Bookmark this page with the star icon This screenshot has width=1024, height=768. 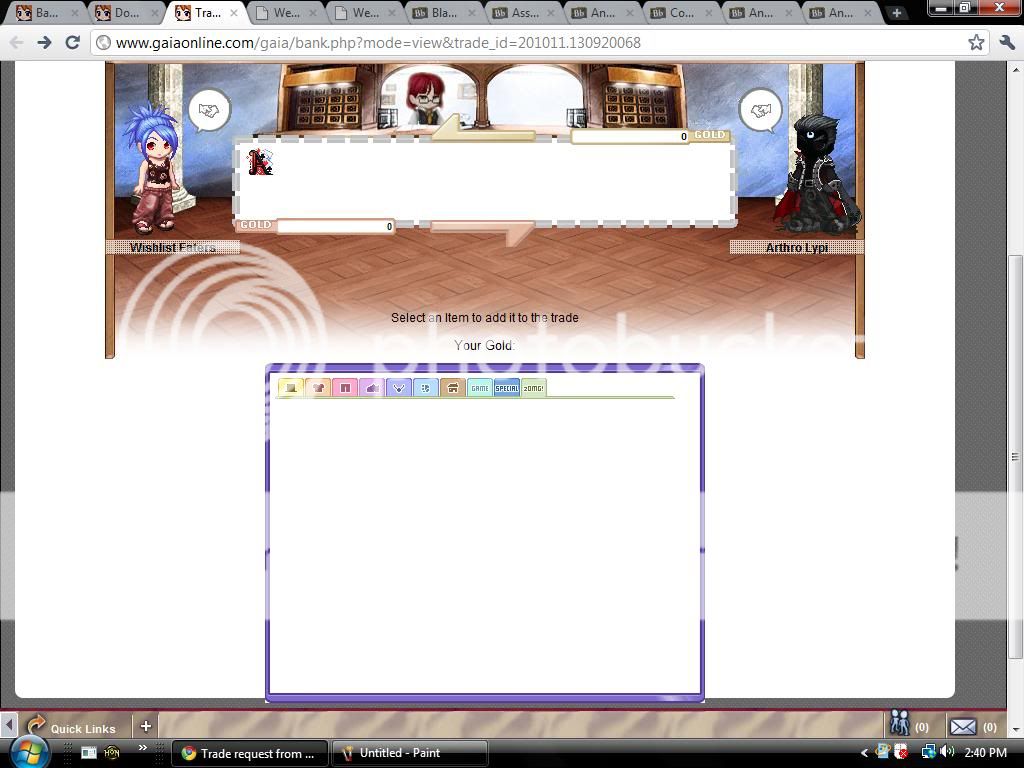976,42
